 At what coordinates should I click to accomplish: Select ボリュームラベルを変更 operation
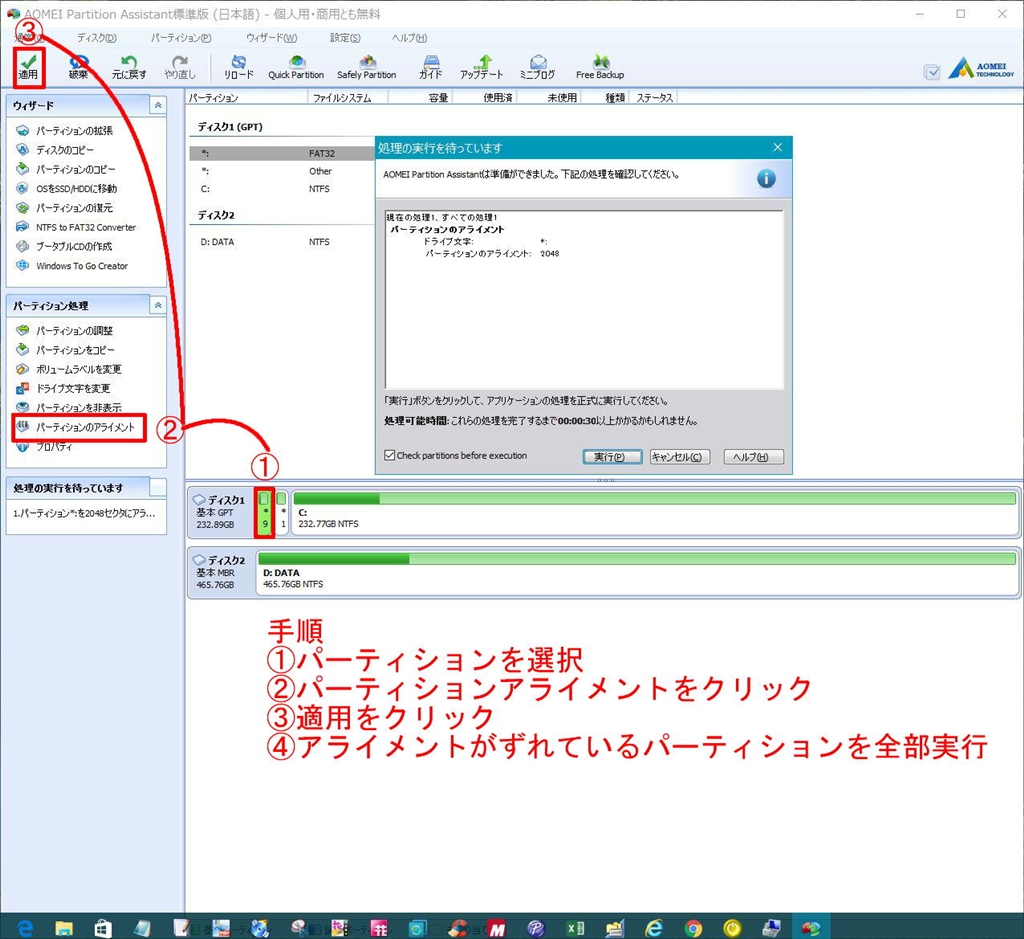pyautogui.click(x=69, y=369)
